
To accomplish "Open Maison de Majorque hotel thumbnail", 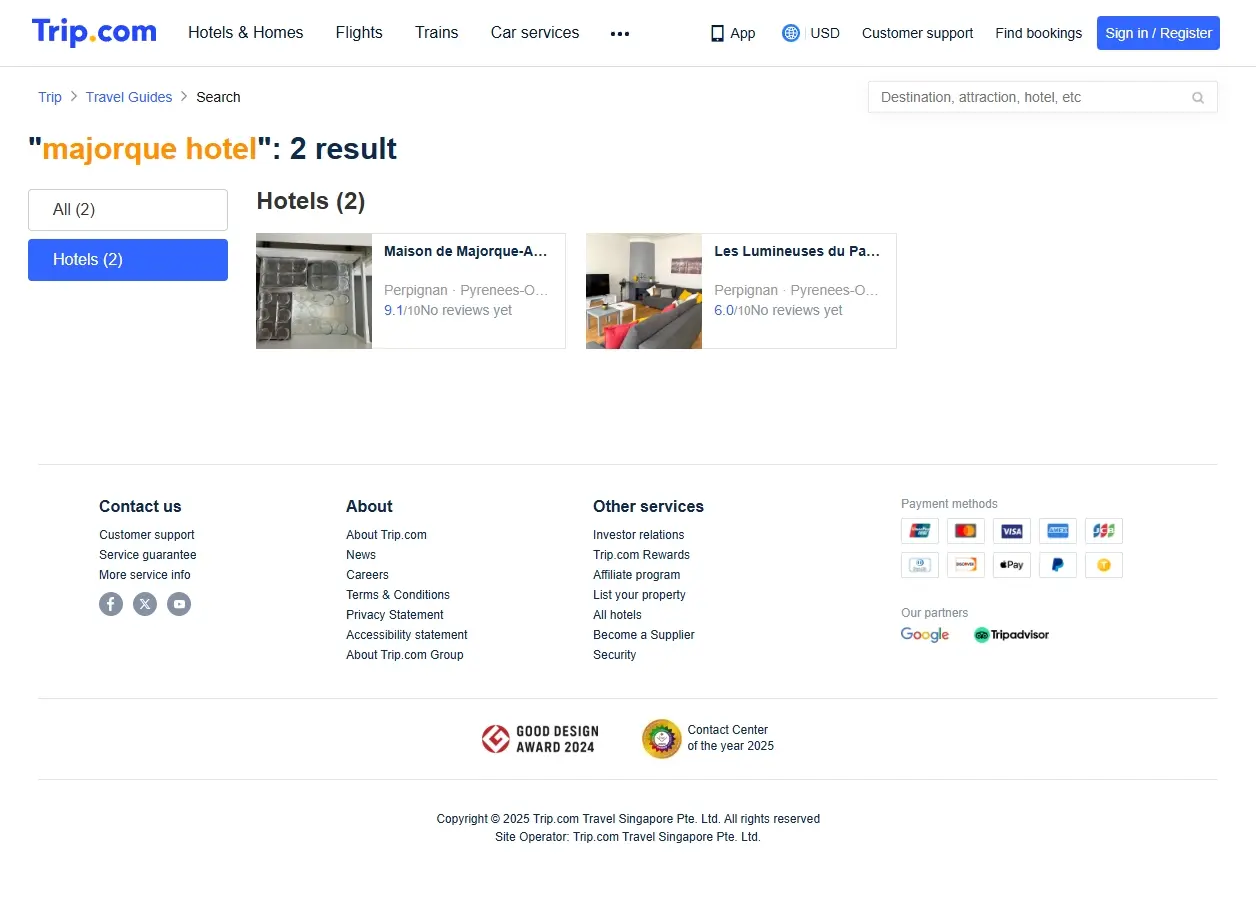I will (x=314, y=291).
